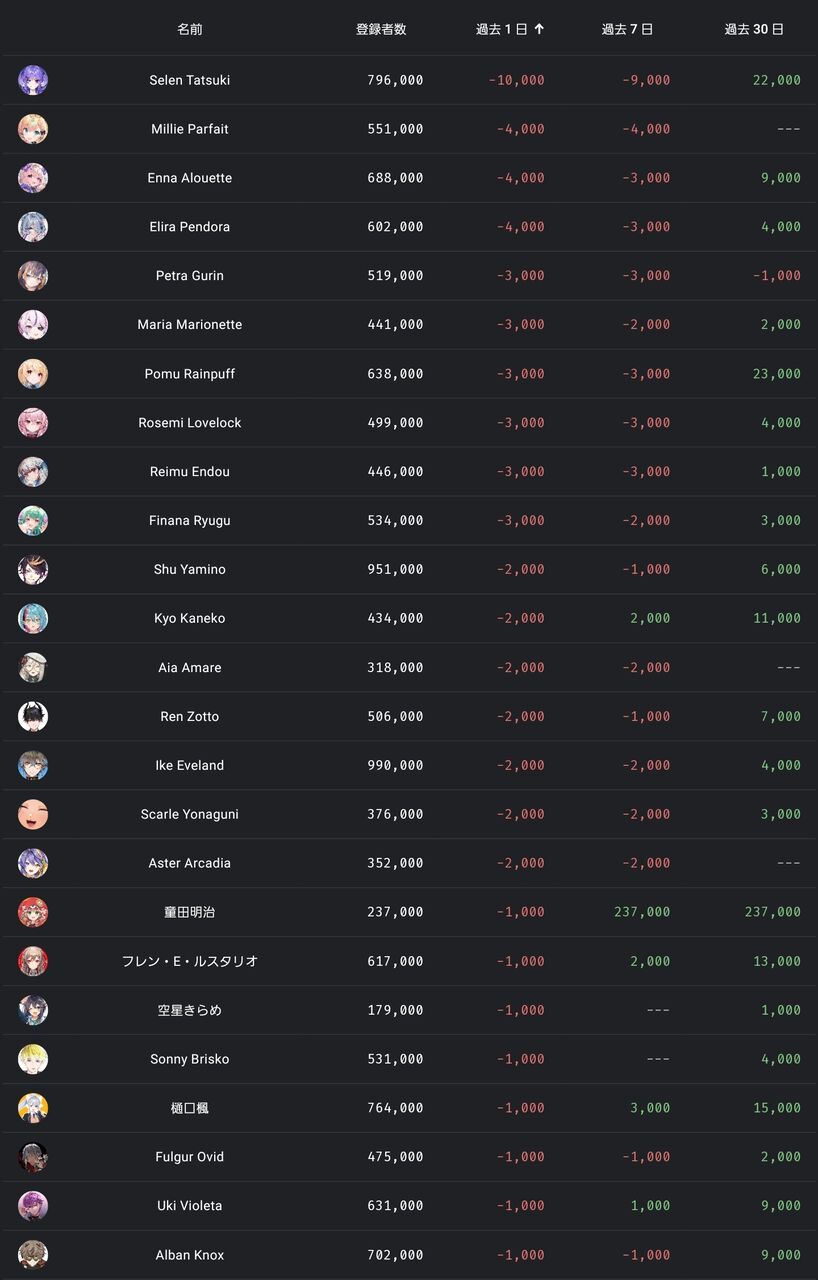The height and width of the screenshot is (1280, 818).
Task: Click 樋口楓's avatar thumbnail
Action: [x=33, y=1108]
